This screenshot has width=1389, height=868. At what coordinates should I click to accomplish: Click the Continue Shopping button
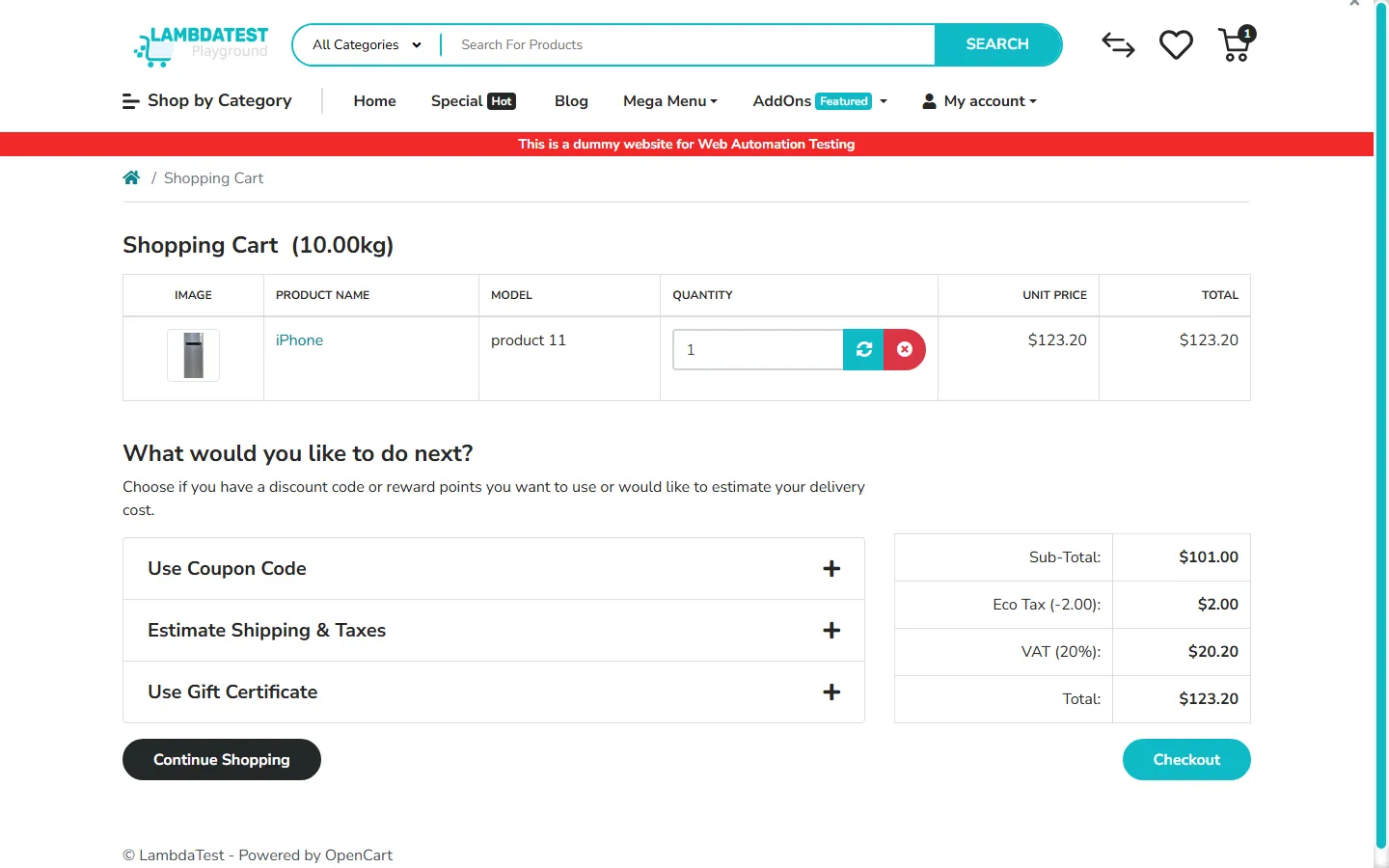click(x=222, y=760)
